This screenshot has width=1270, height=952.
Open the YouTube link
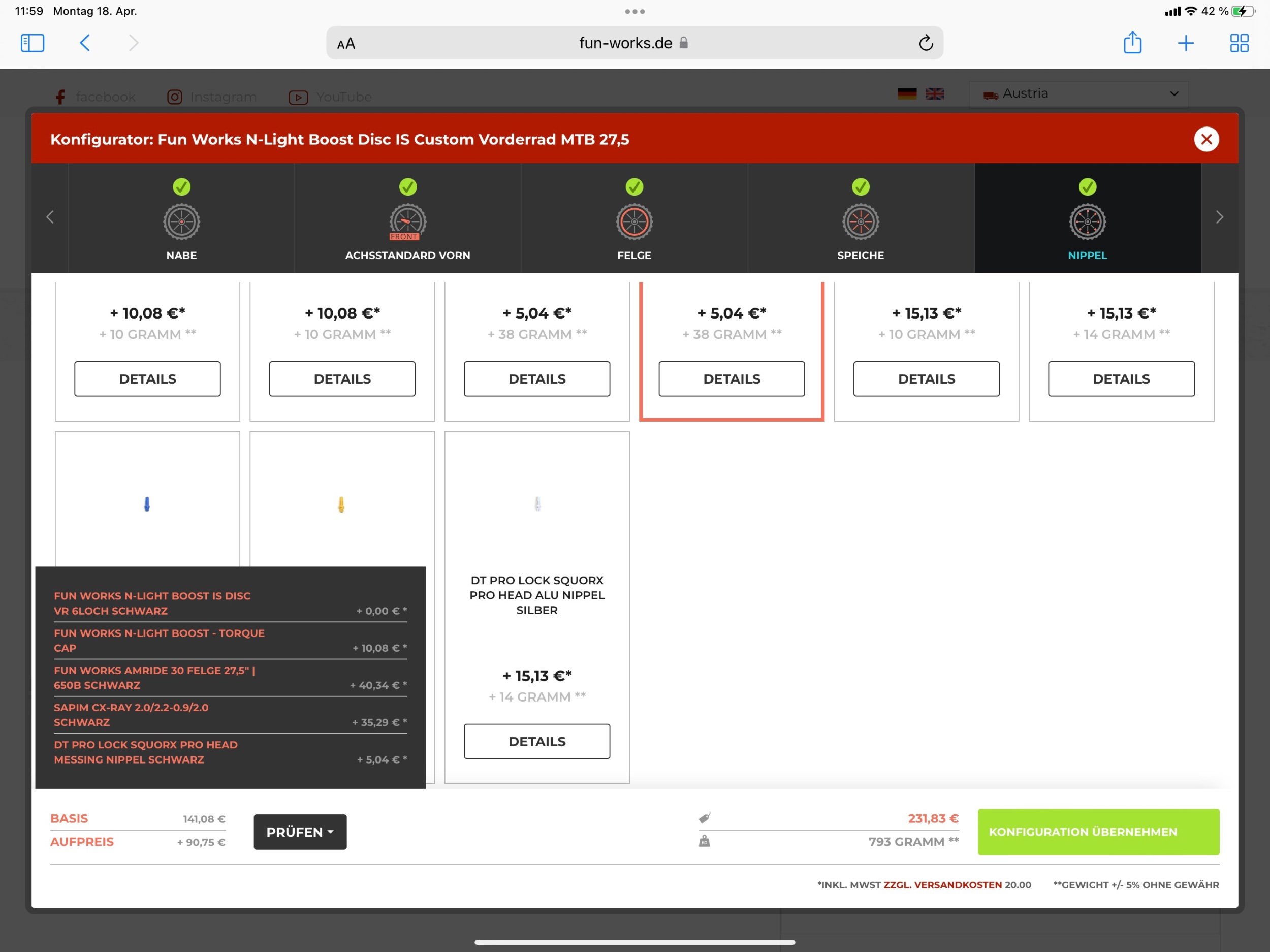(330, 97)
